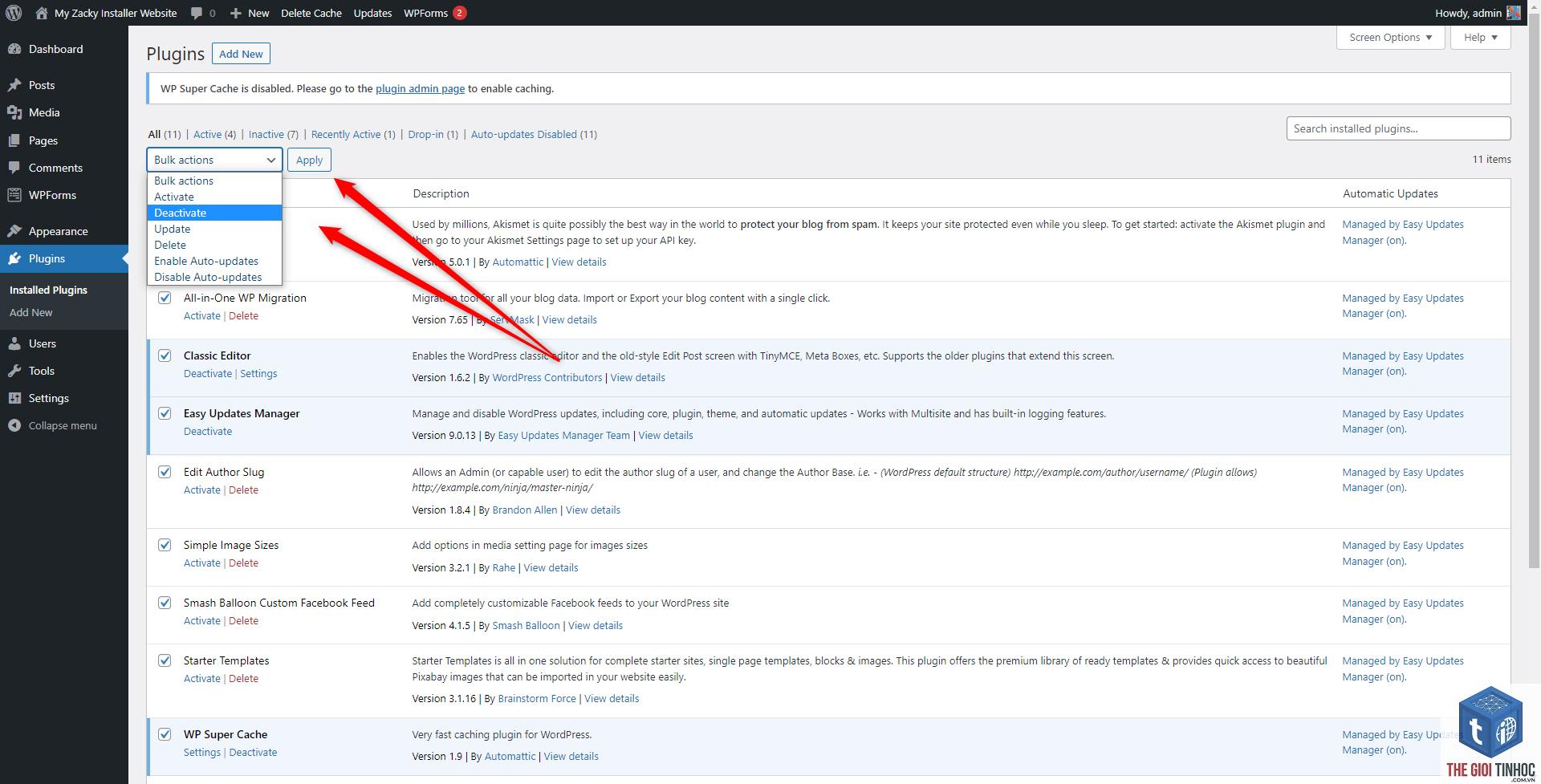This screenshot has width=1541, height=784.
Task: Click the WPForms icon in sidebar
Action: tap(14, 195)
